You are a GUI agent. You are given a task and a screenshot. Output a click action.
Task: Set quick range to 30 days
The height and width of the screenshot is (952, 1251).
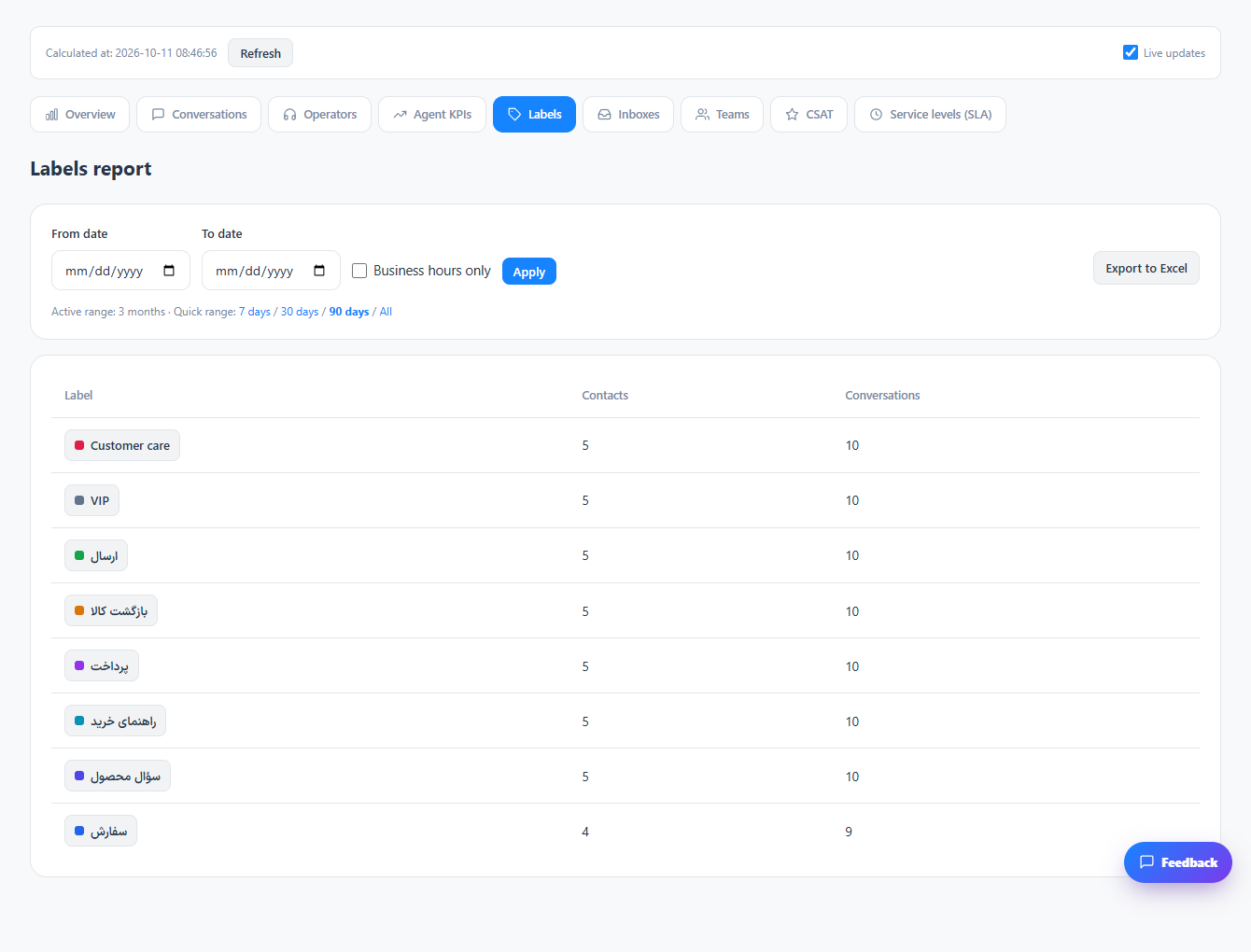click(300, 312)
